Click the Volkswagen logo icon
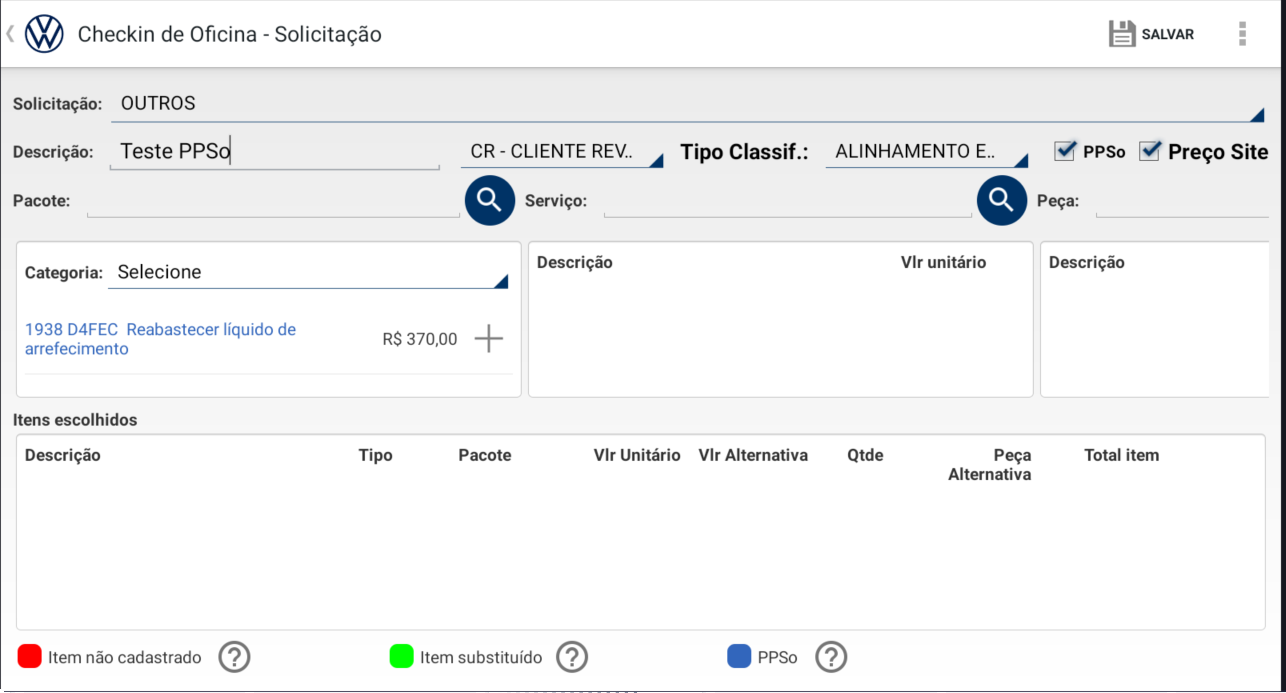This screenshot has height=693, width=1286. [x=44, y=34]
